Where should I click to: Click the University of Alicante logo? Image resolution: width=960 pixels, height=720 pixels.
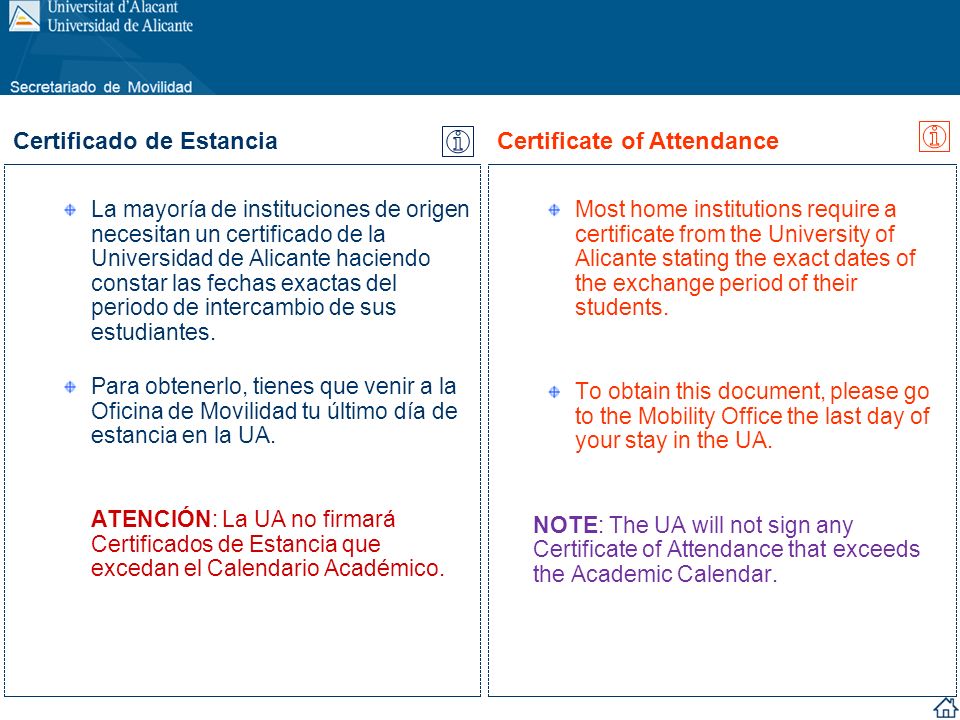coord(24,16)
